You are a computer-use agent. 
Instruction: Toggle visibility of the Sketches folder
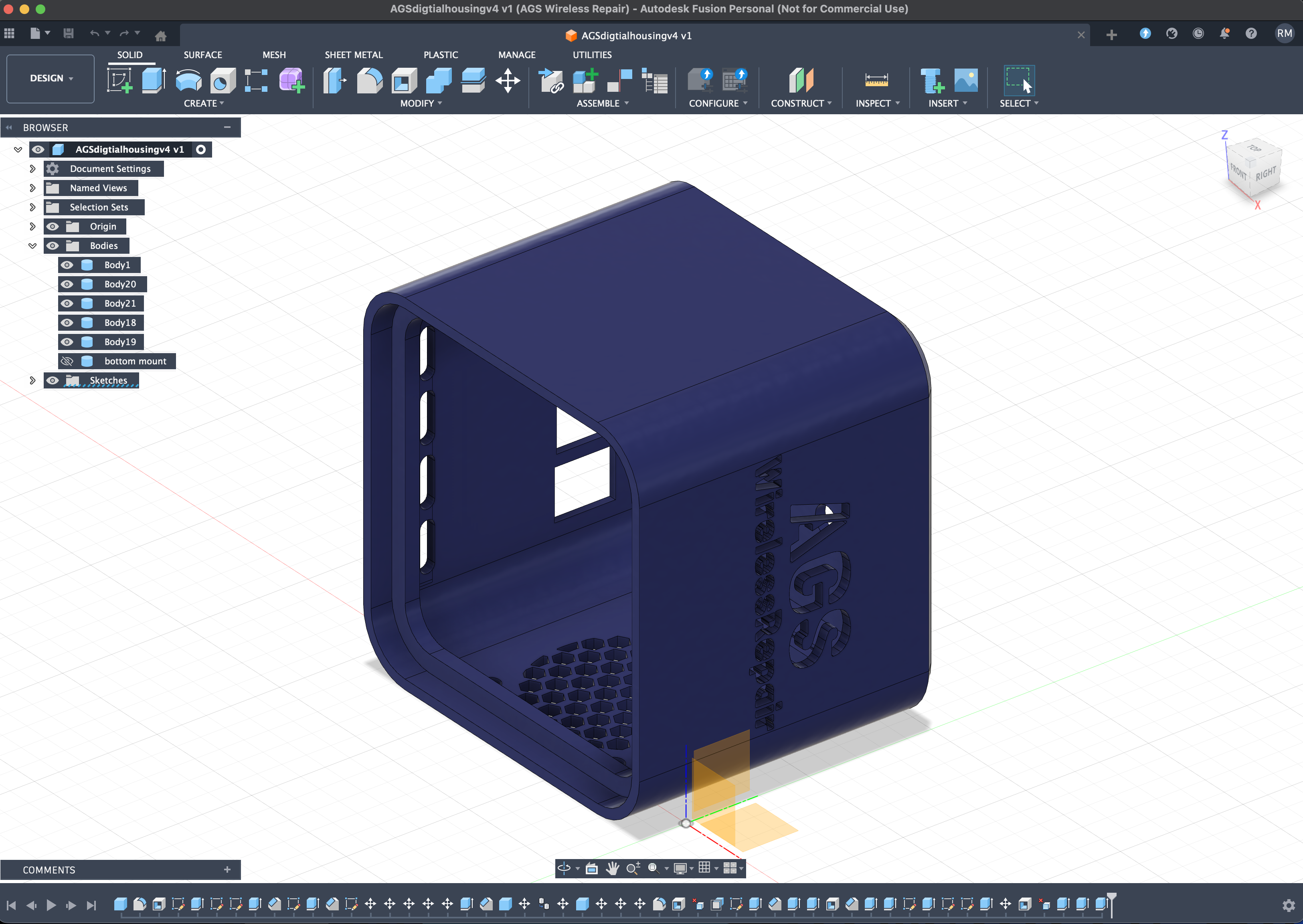click(53, 381)
